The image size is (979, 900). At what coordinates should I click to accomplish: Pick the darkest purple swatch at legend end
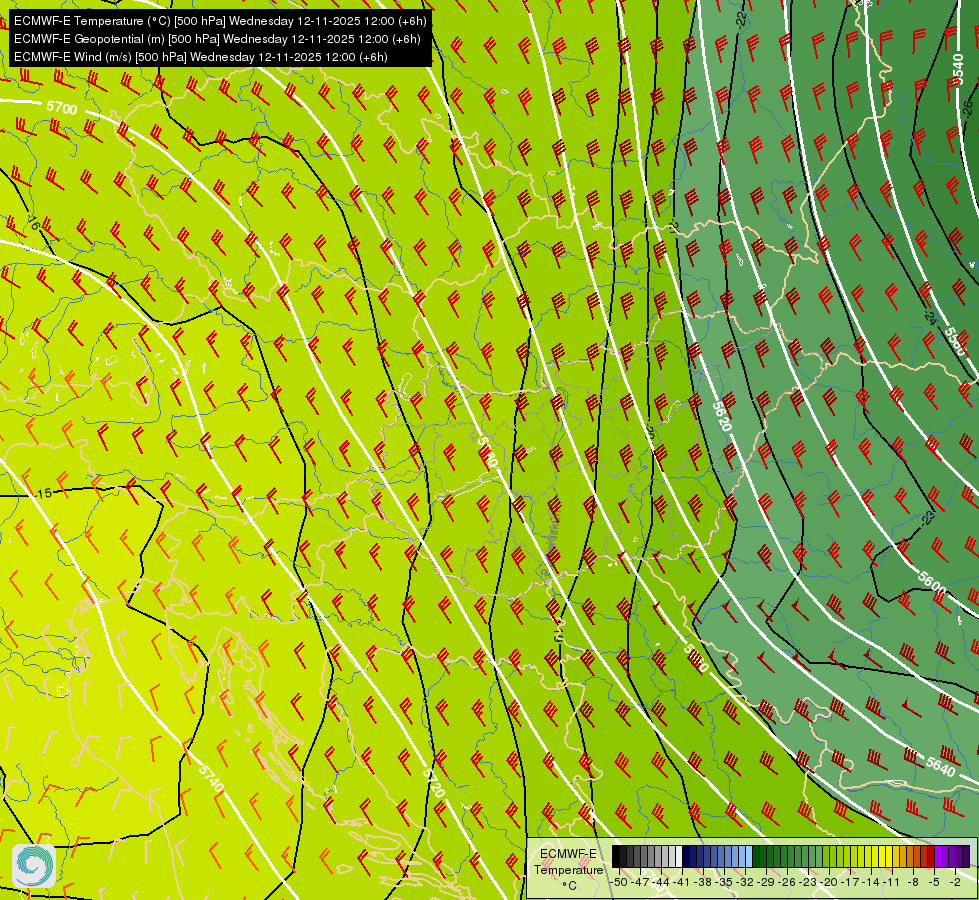966,856
